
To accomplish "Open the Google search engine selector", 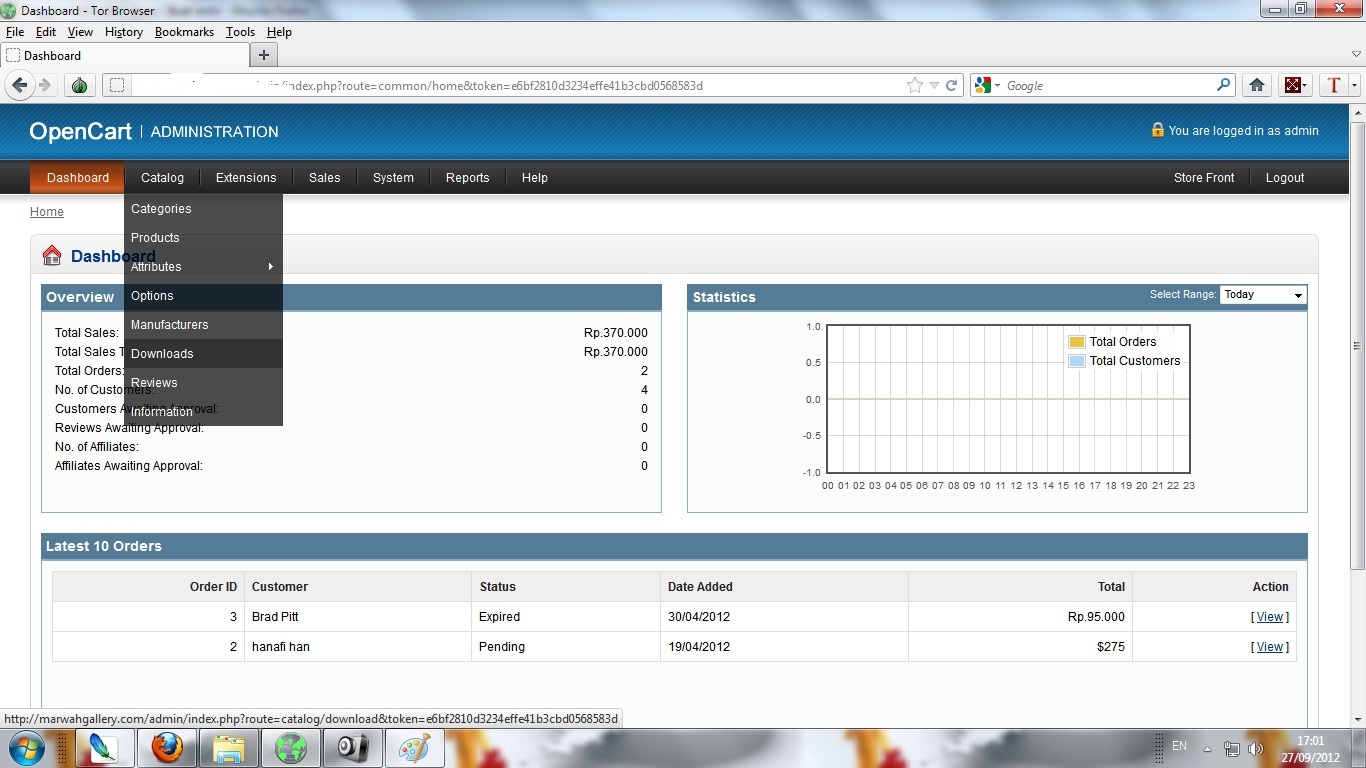I will point(987,86).
